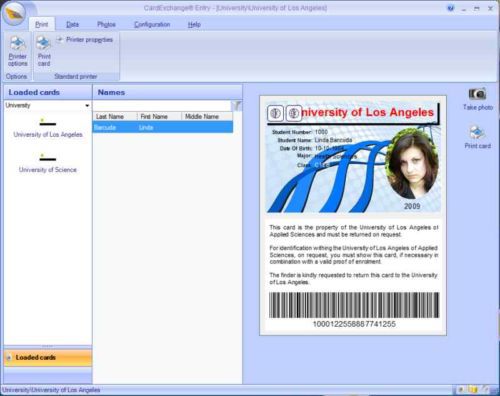Select University of Los Angeles card layout
The width and height of the screenshot is (500, 396).
pyautogui.click(x=48, y=128)
